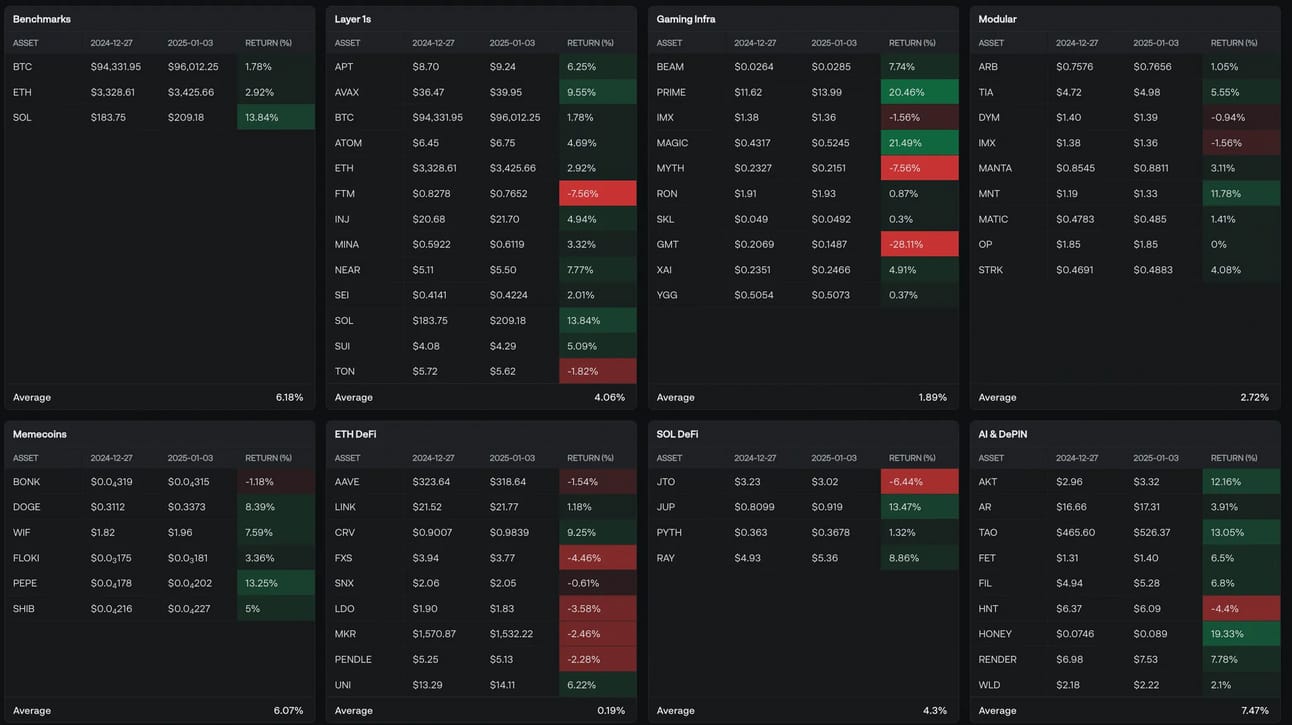Viewport: 1292px width, 725px height.
Task: Click the FXS -4.46% return cell
Action: [598, 558]
